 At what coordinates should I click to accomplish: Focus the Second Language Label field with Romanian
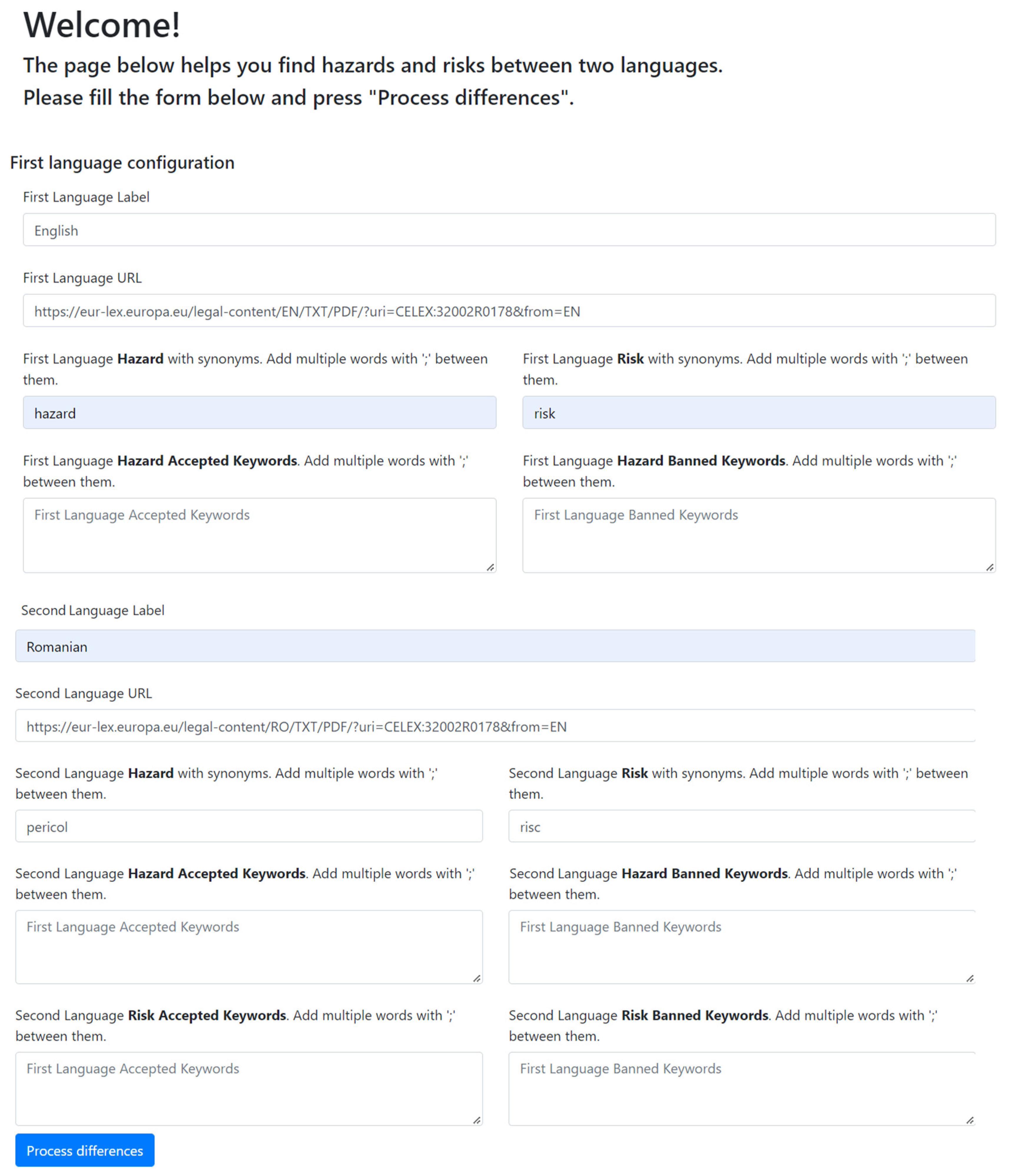point(494,646)
